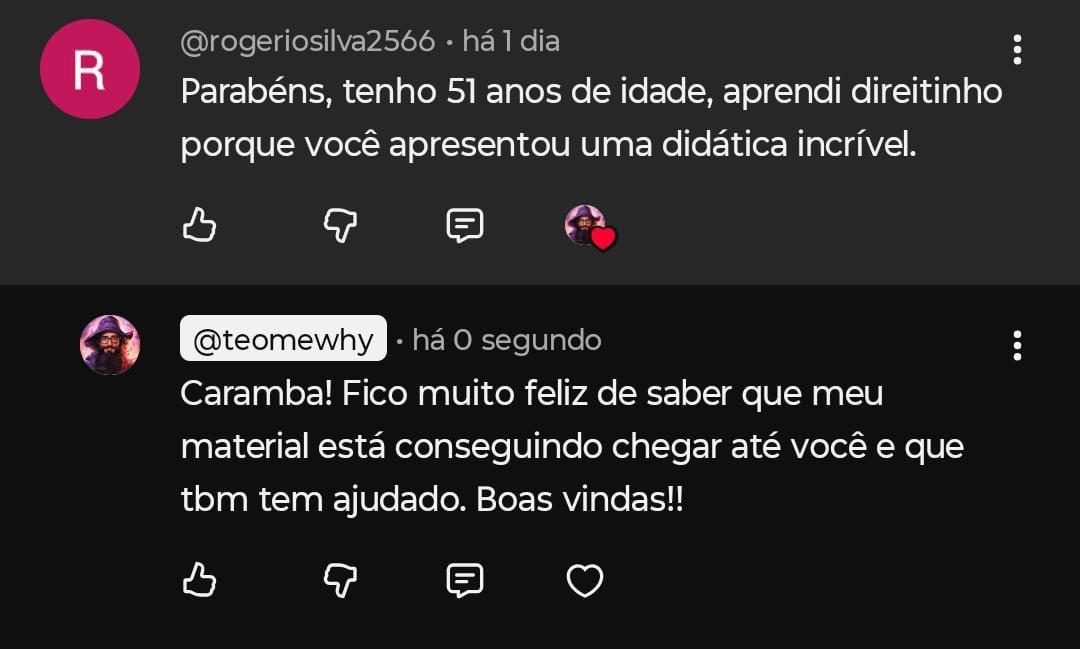Open the three-dot menu for rogeriosilva2566's comment
The height and width of the screenshot is (649, 1080).
pos(1016,49)
